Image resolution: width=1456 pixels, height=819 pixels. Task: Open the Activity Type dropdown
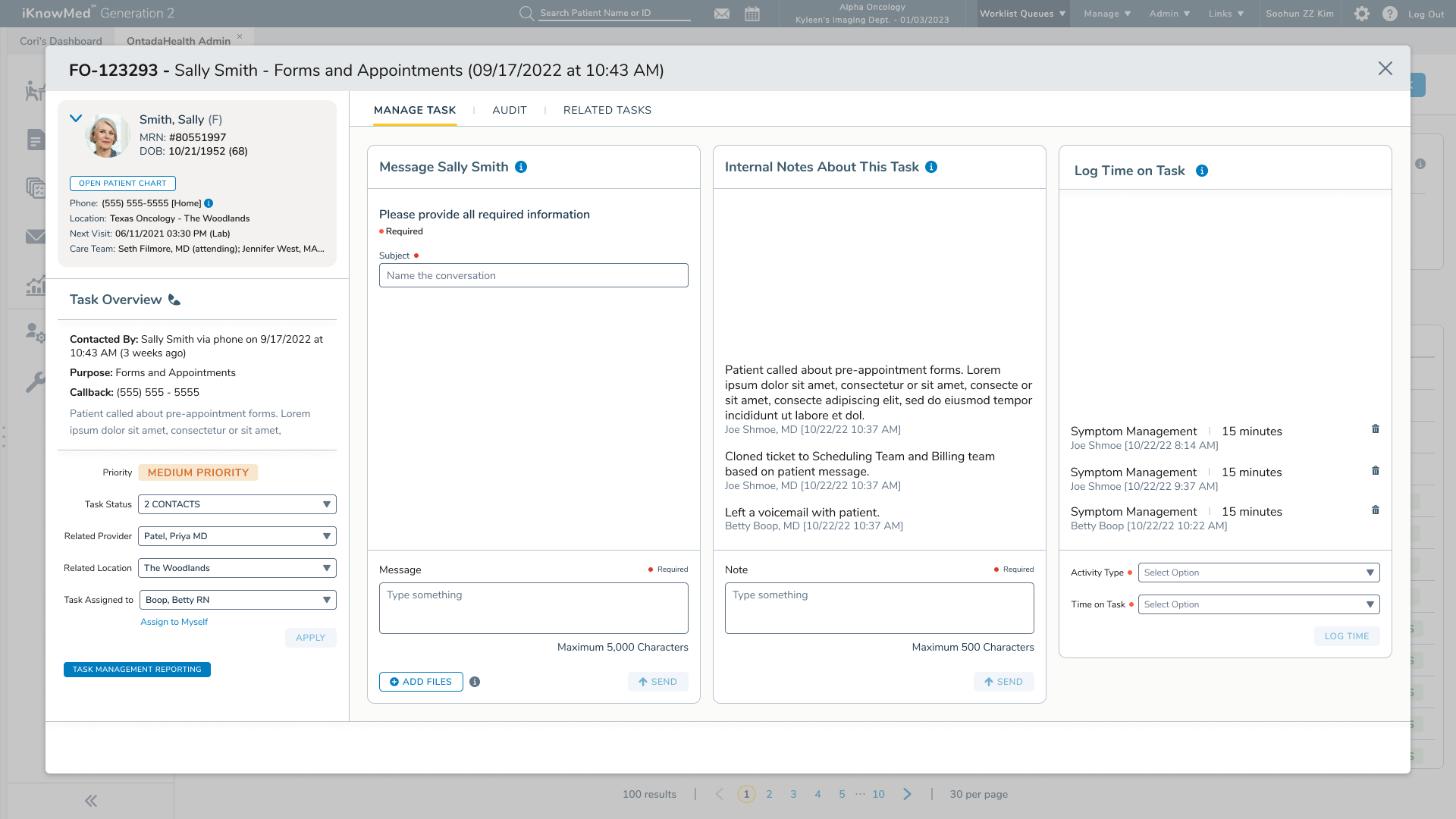pos(1258,573)
